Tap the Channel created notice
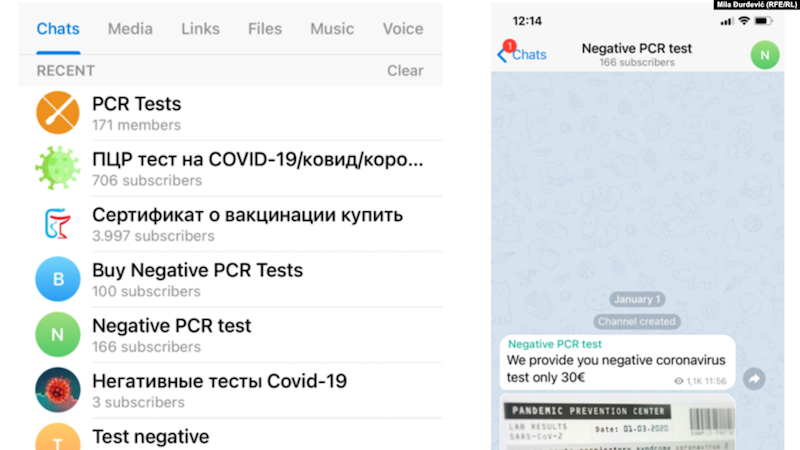Viewport: 800px width, 450px height. pyautogui.click(x=637, y=321)
